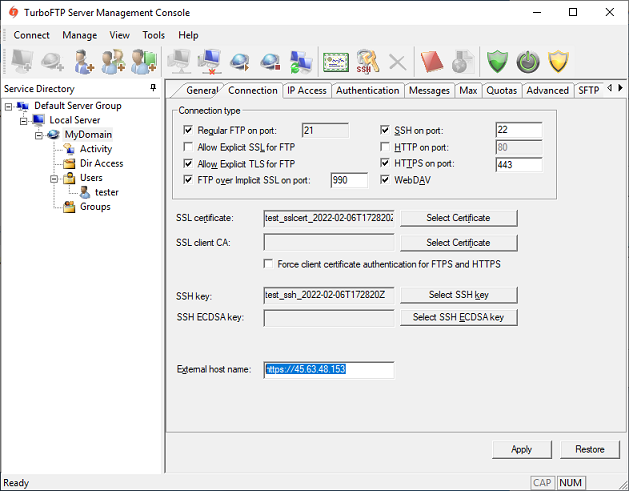
Task: Click the stop domain globe icon
Action: (270, 62)
